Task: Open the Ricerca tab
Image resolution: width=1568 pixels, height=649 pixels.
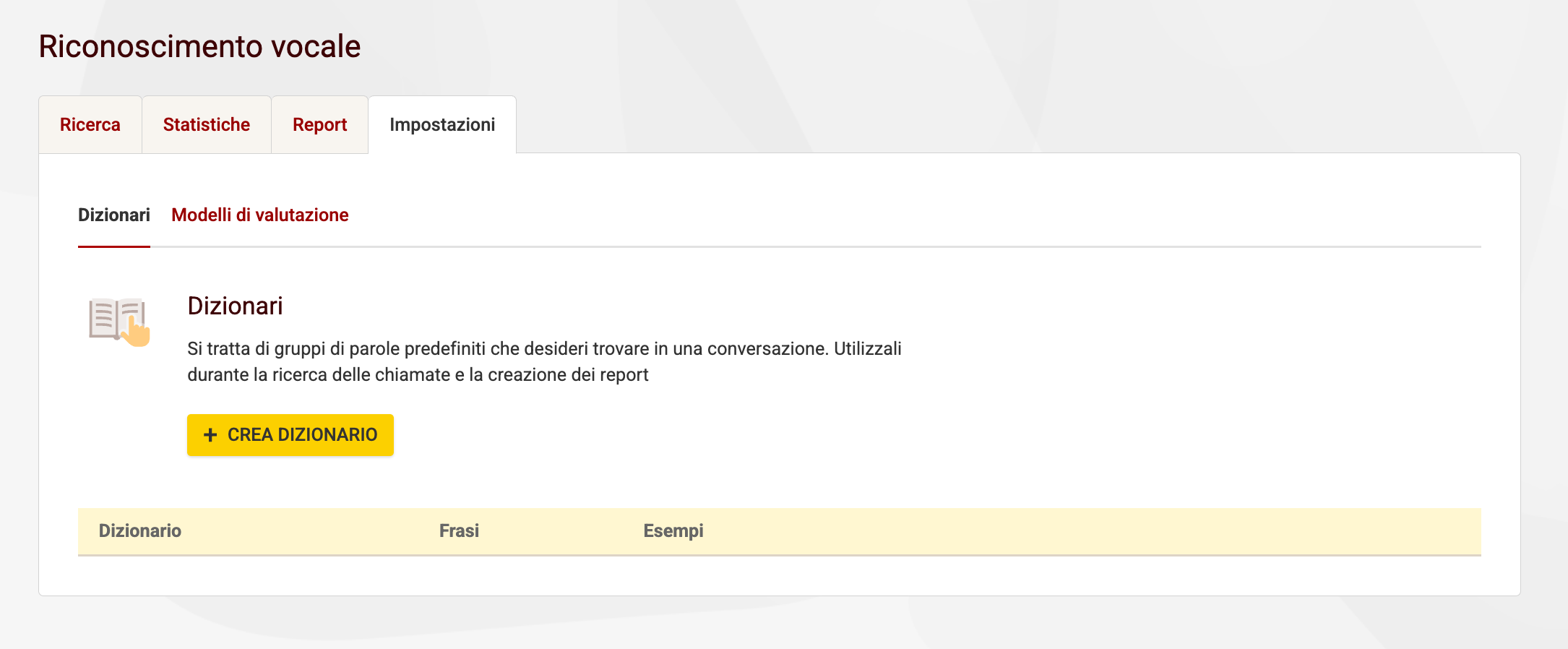Action: pos(90,124)
